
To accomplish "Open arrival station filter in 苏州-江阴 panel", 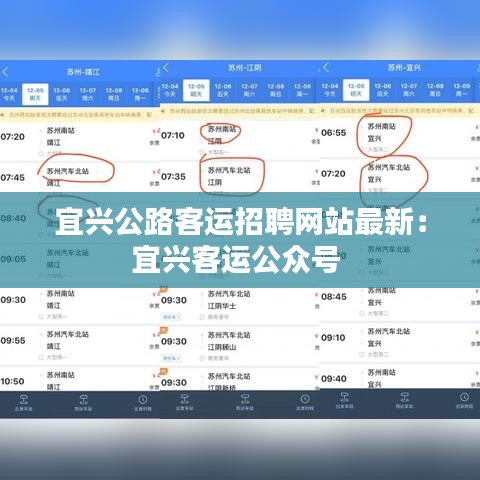I will point(245,402).
